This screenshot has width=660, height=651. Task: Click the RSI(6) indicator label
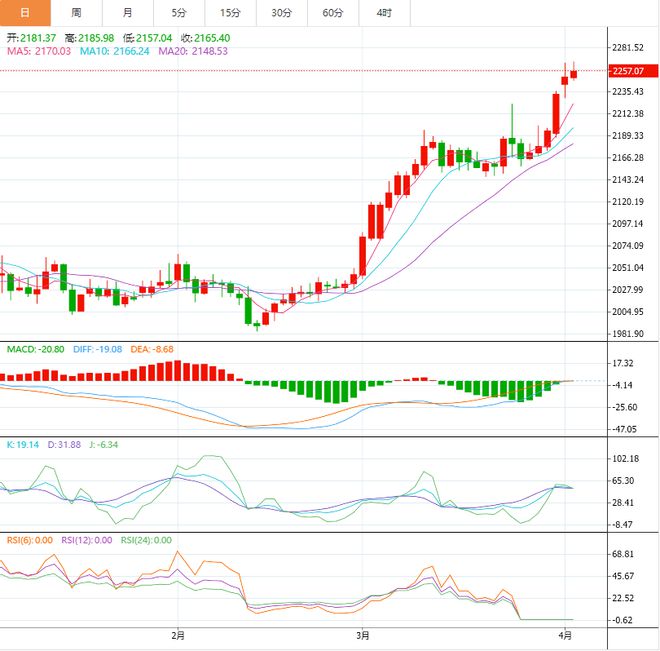point(30,540)
